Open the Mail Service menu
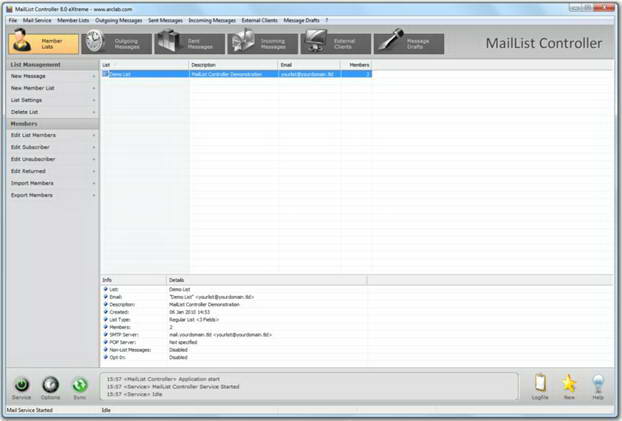The width and height of the screenshot is (622, 421). tap(37, 20)
